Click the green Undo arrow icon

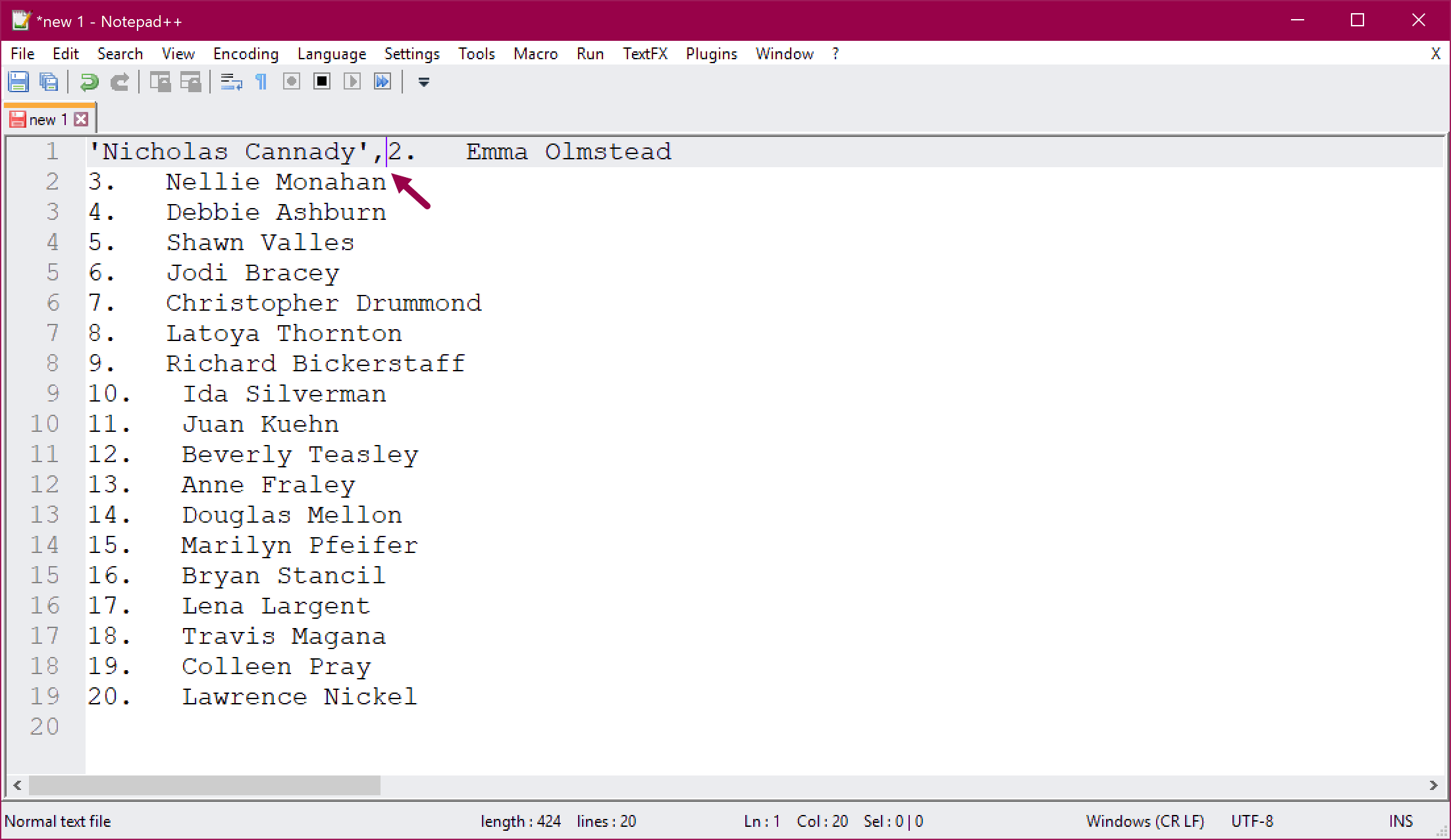click(x=89, y=82)
